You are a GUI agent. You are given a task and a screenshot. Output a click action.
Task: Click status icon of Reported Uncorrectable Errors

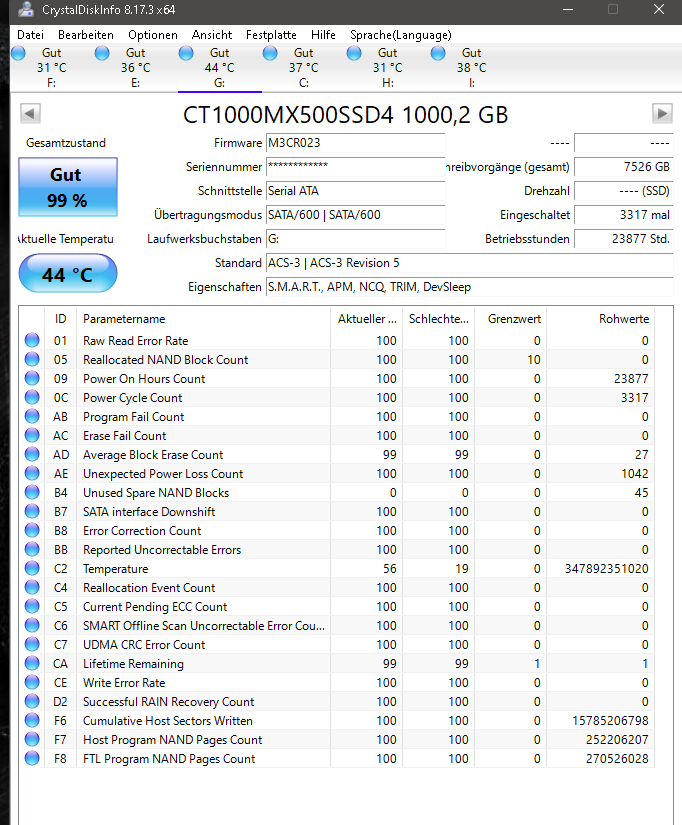pyautogui.click(x=32, y=549)
